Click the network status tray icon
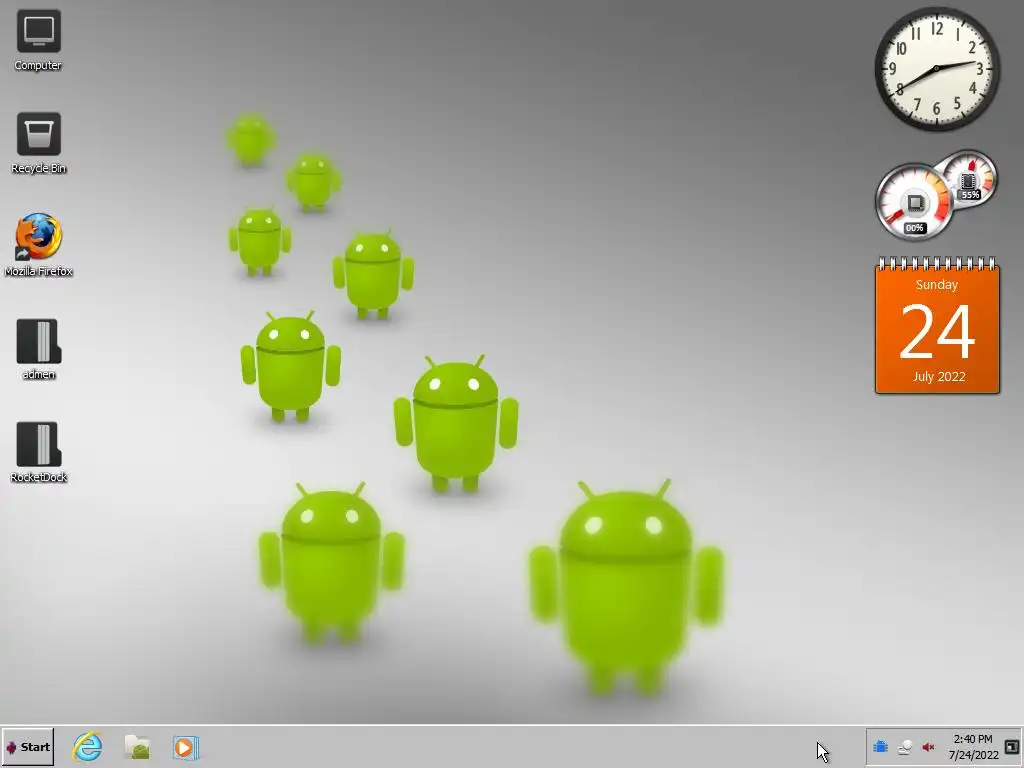1024x768 pixels. pos(904,747)
